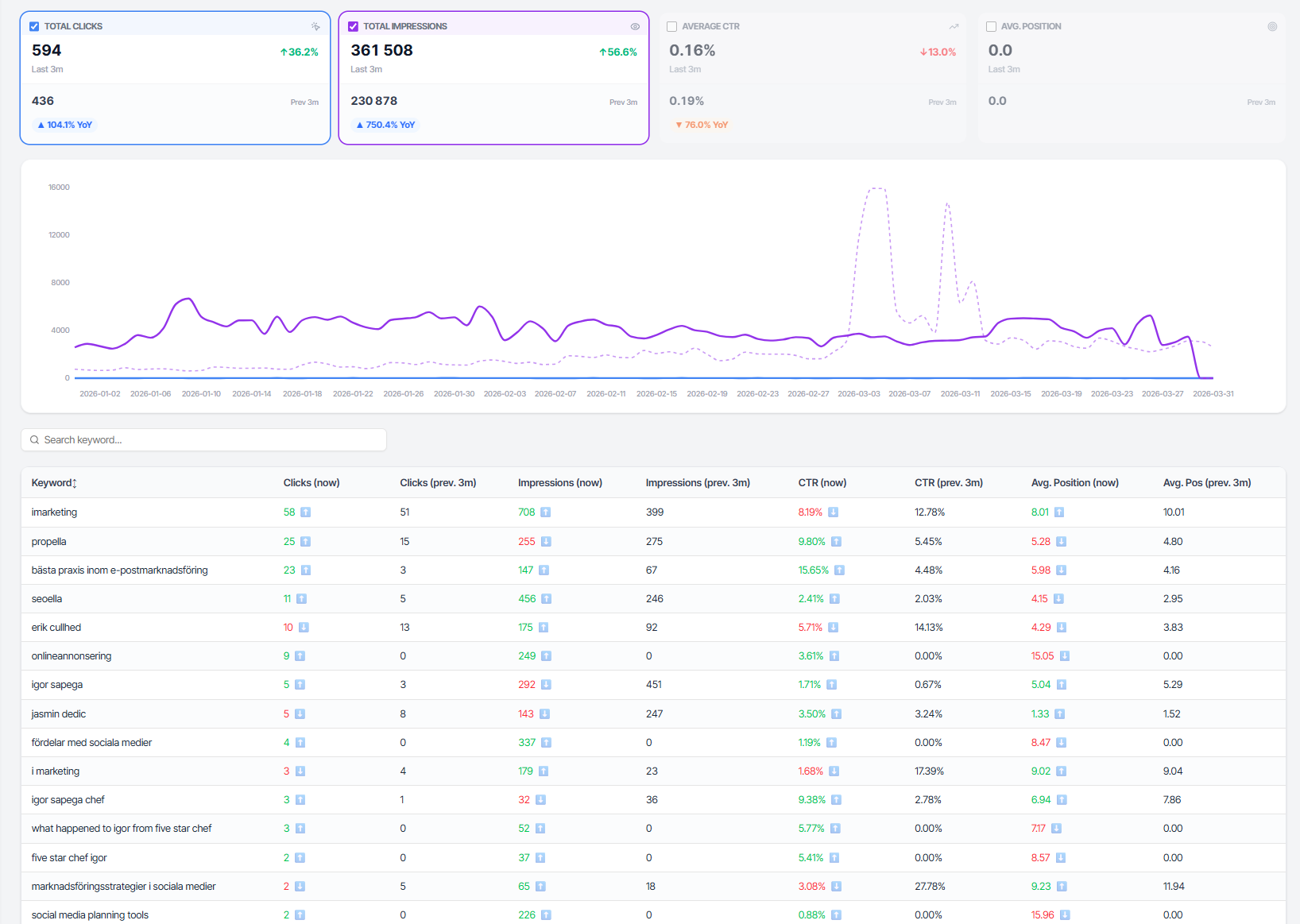The image size is (1300, 924).
Task: Click the Clicks (now) column header
Action: coord(311,483)
